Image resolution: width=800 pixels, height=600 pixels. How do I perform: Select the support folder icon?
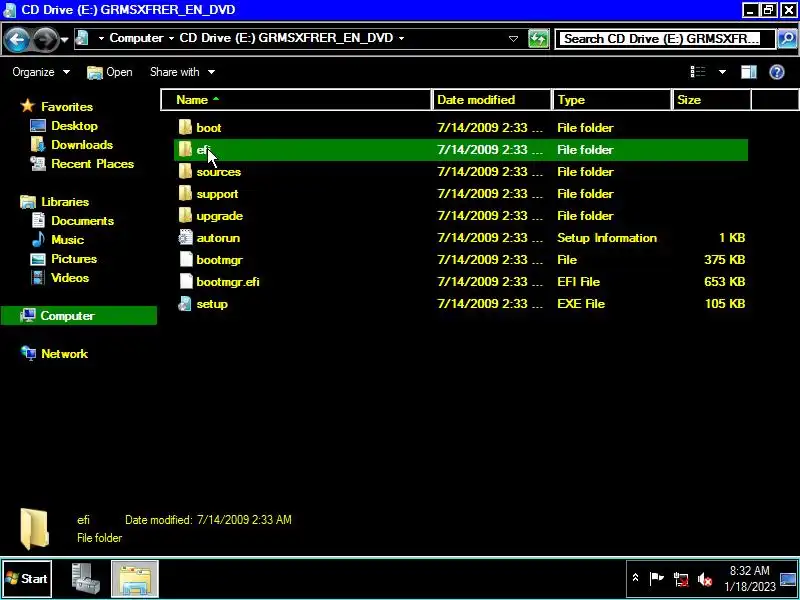point(186,193)
